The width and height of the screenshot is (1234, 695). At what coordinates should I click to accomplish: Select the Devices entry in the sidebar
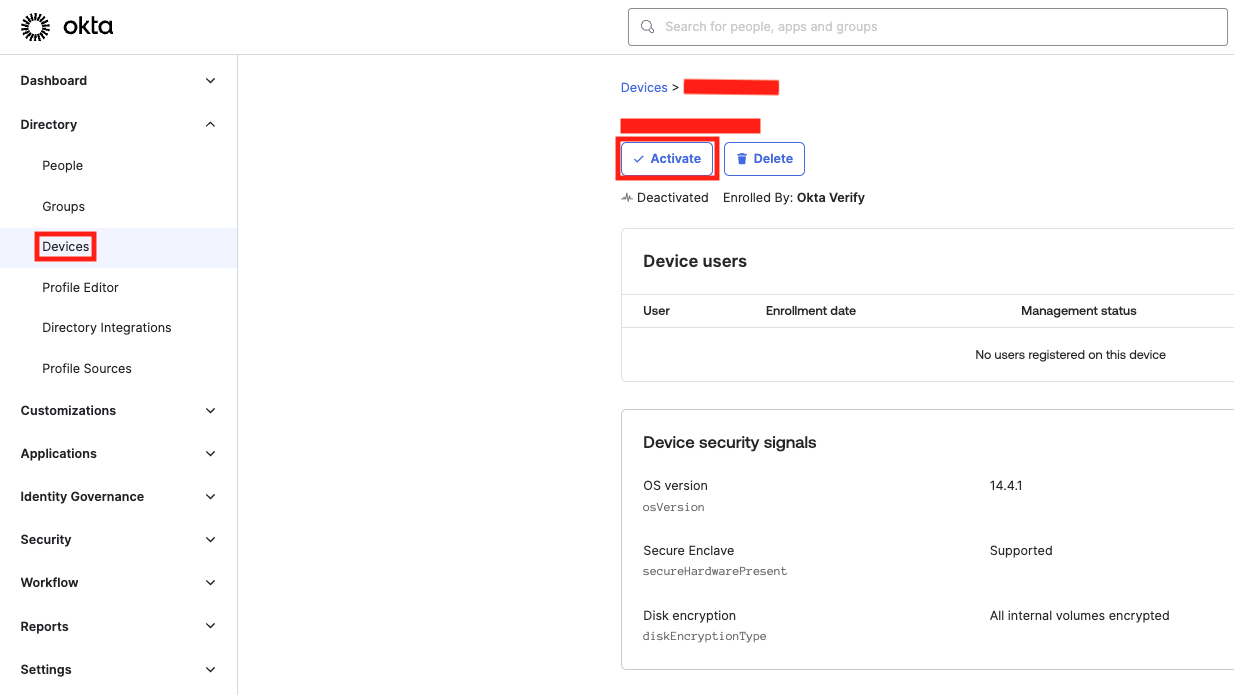pos(65,246)
